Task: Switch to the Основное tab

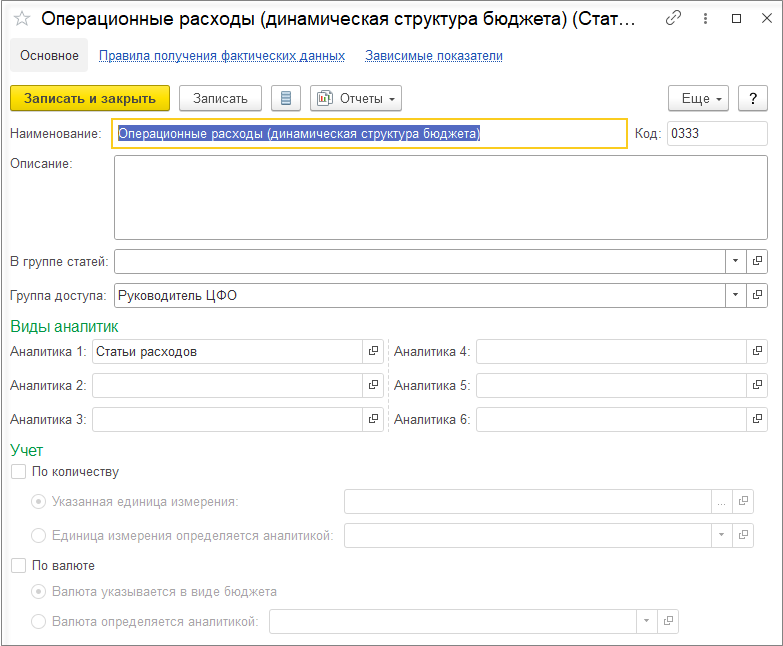Action: coord(49,55)
